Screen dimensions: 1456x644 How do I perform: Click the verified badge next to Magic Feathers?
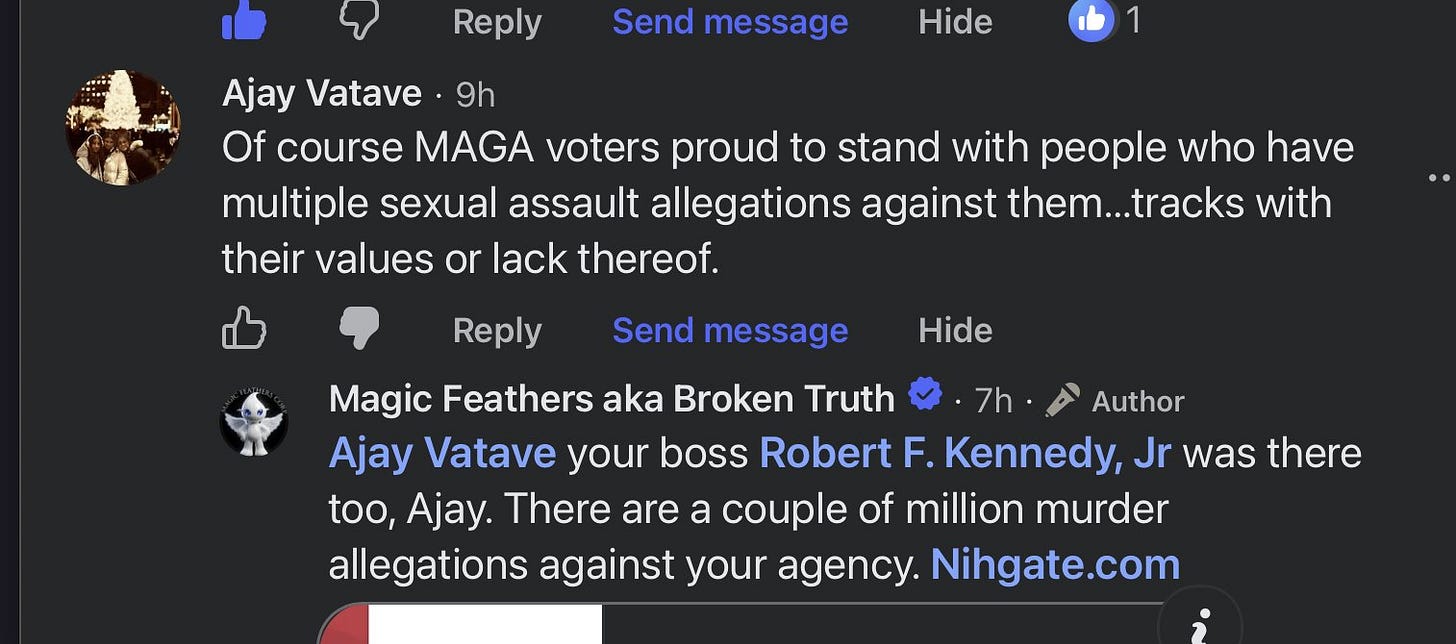click(x=925, y=397)
